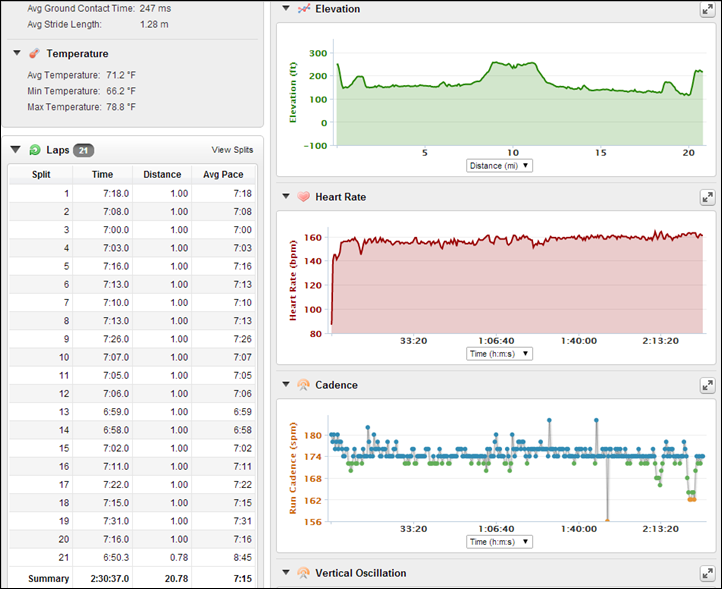The width and height of the screenshot is (722, 589).
Task: Collapse the Cadence chart section
Action: 286,384
